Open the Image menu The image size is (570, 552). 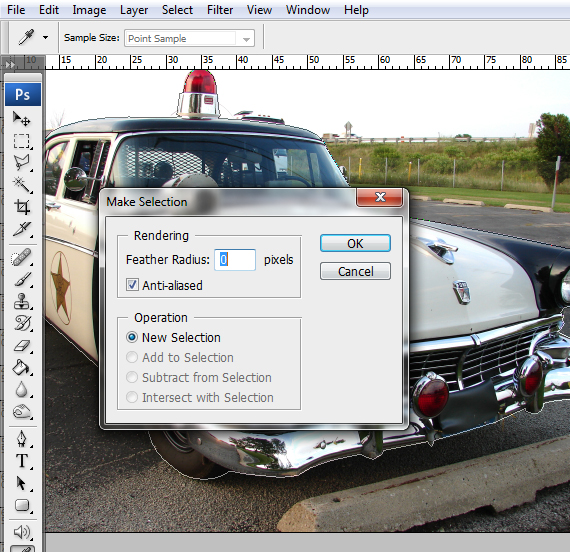point(89,10)
